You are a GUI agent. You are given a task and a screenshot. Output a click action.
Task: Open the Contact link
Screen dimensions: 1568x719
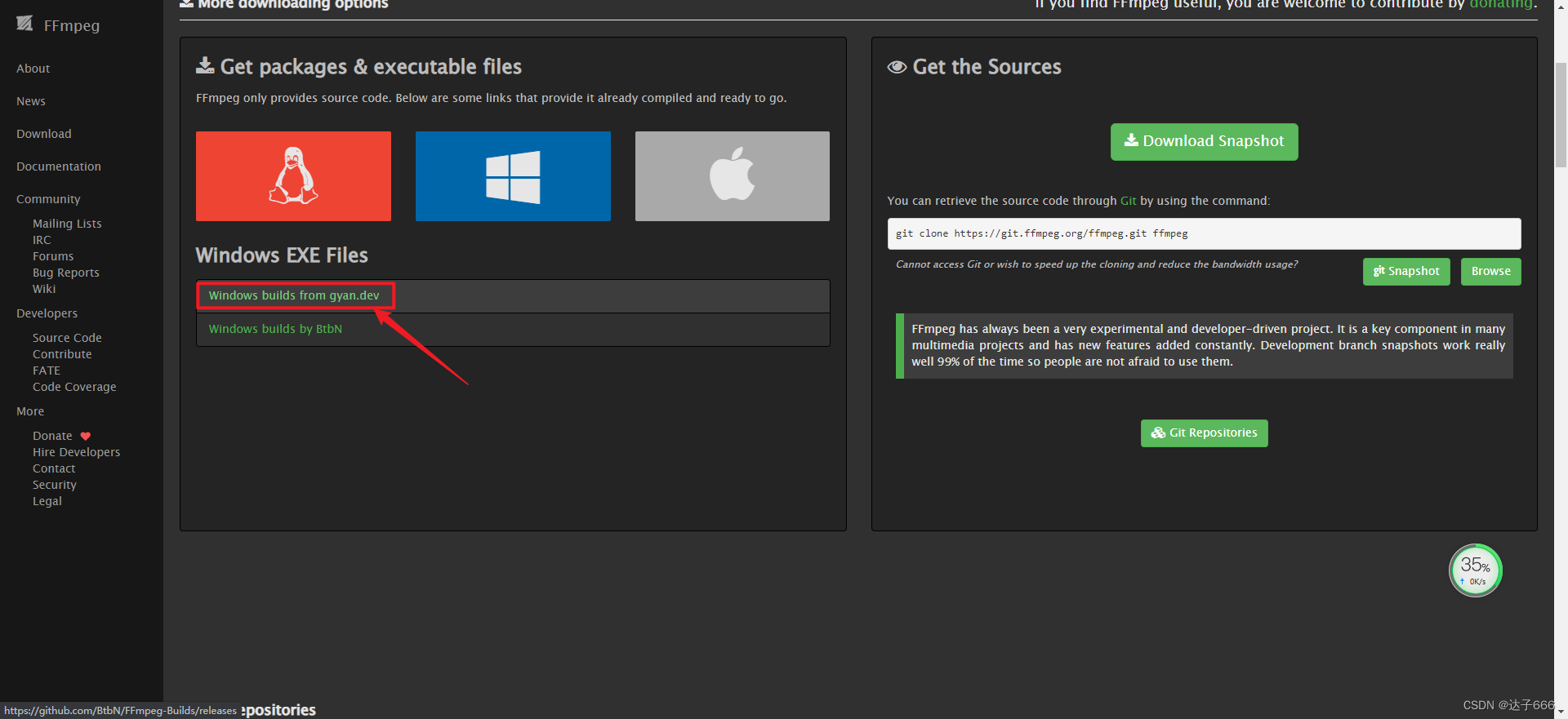click(x=54, y=468)
